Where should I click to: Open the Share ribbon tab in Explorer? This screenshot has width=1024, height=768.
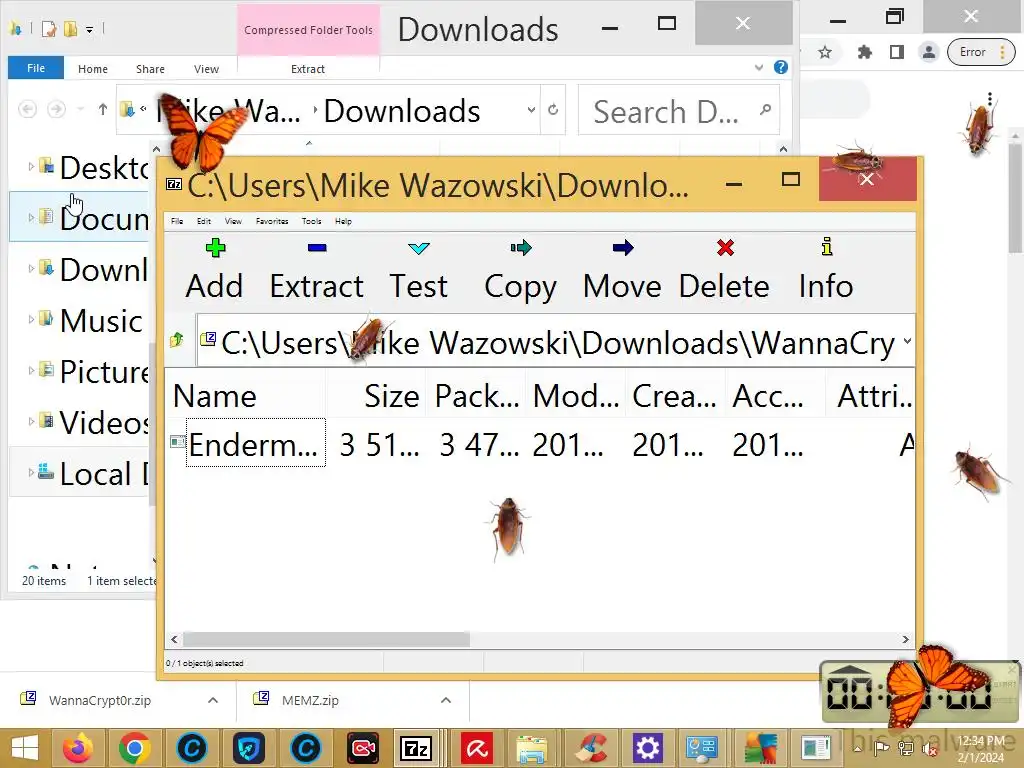150,69
